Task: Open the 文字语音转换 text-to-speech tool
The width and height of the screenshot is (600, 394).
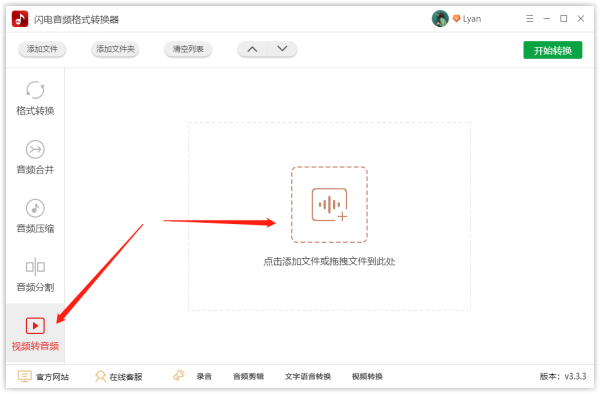Action: (308, 377)
